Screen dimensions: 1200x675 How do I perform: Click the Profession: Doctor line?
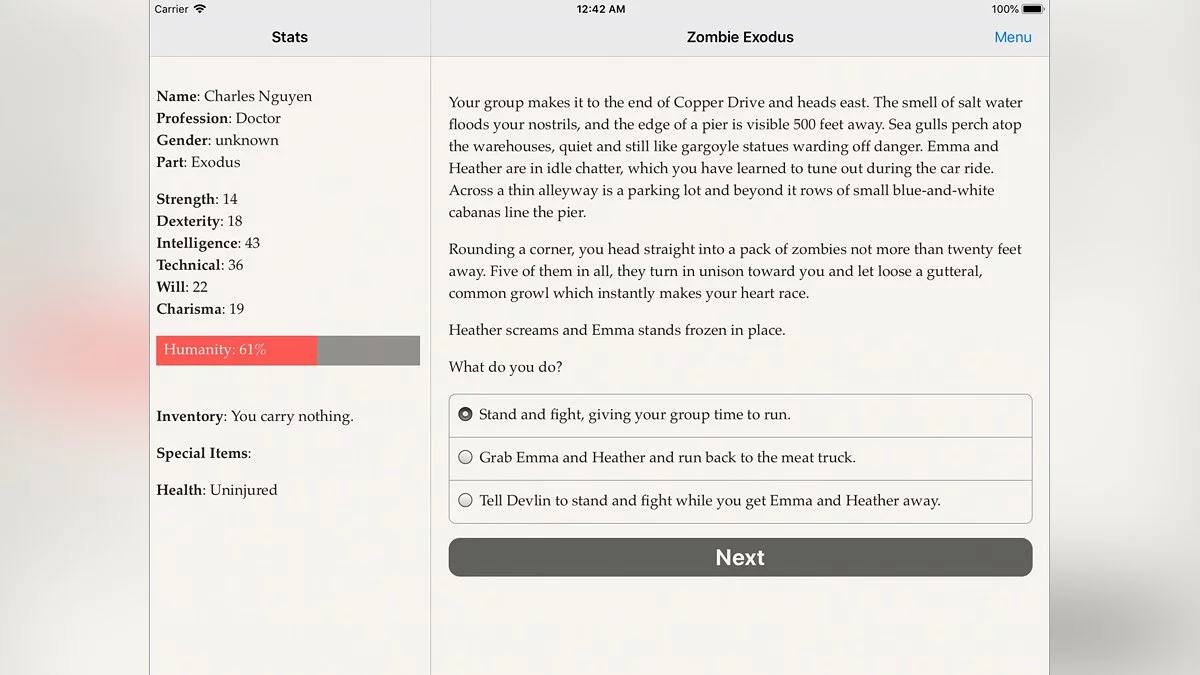point(219,119)
